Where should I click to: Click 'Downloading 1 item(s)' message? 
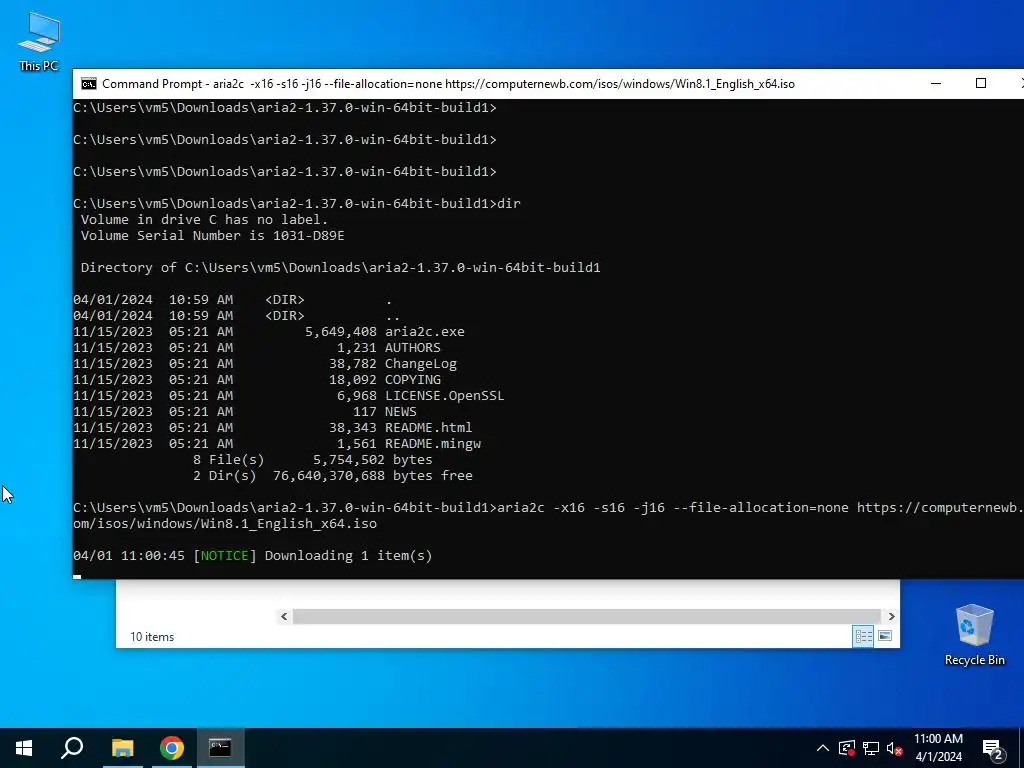click(348, 556)
